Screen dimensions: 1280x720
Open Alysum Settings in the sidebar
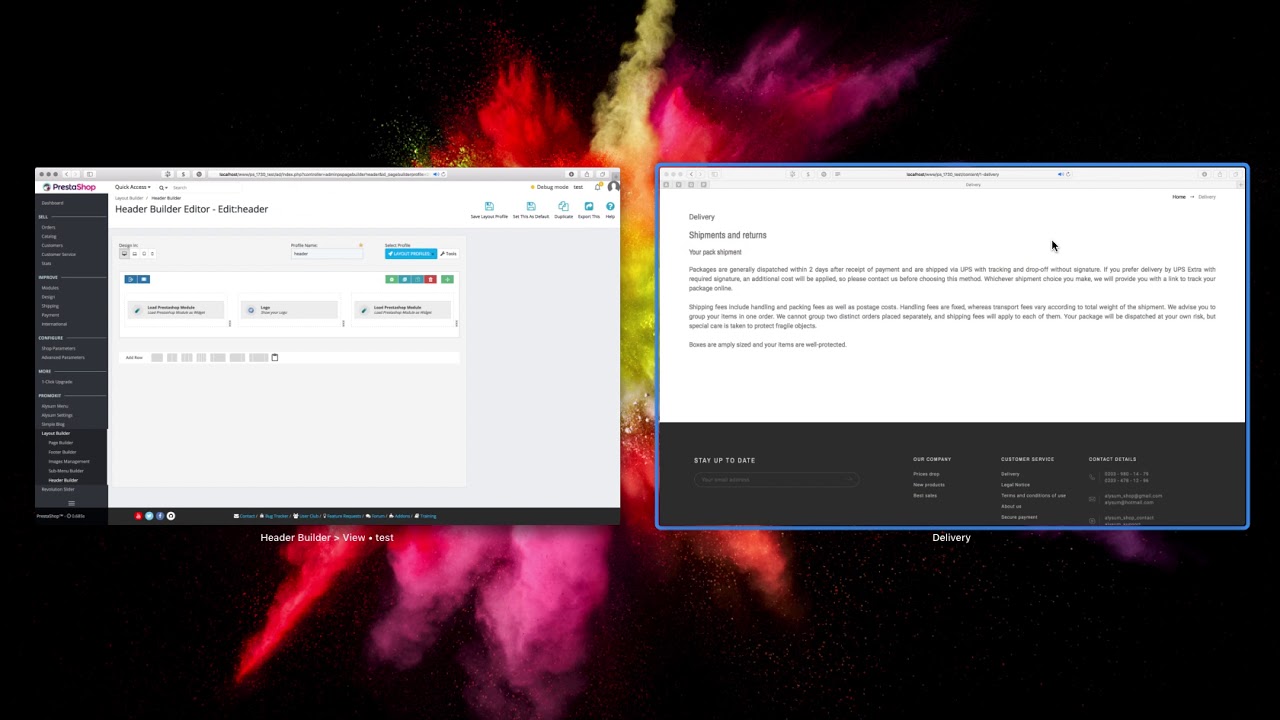[57, 415]
